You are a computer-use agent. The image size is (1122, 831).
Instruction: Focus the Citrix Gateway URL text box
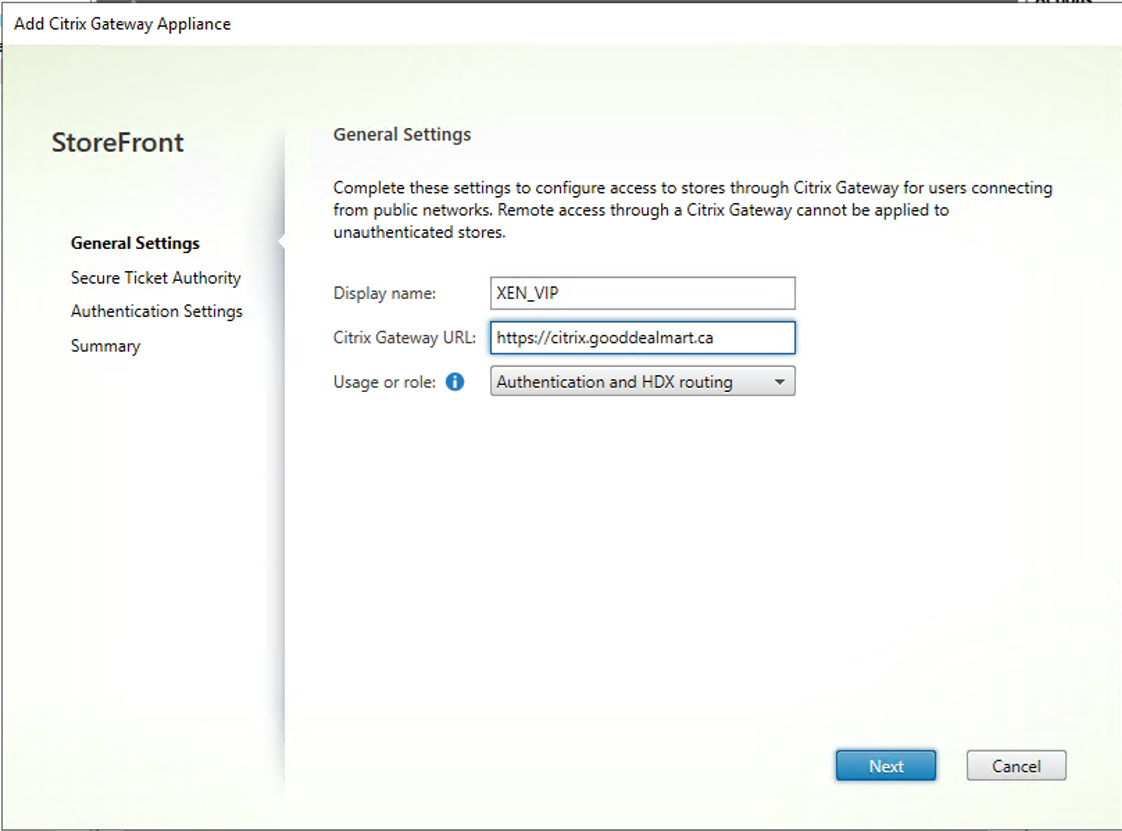click(x=642, y=338)
